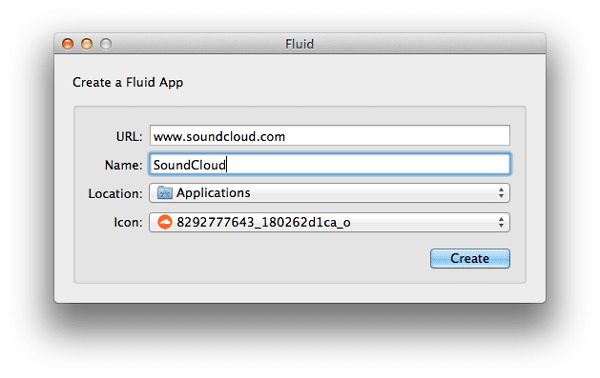Click the grayed-out zoom window button

[106, 44]
